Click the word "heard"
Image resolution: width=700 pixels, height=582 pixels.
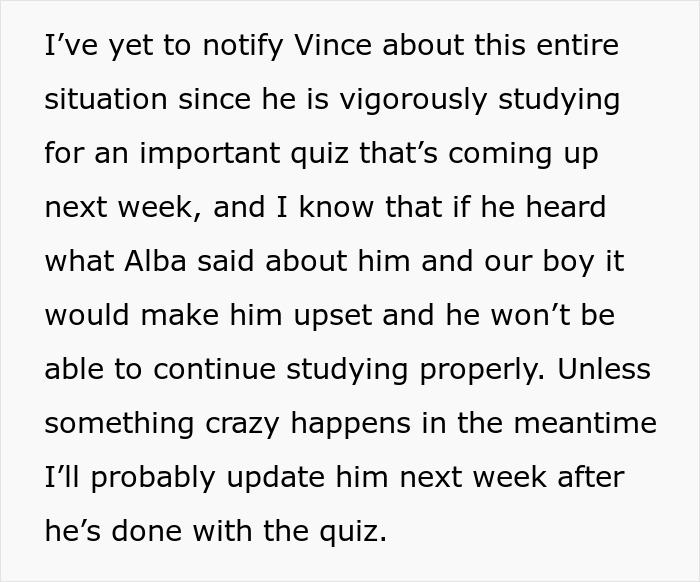click(566, 208)
